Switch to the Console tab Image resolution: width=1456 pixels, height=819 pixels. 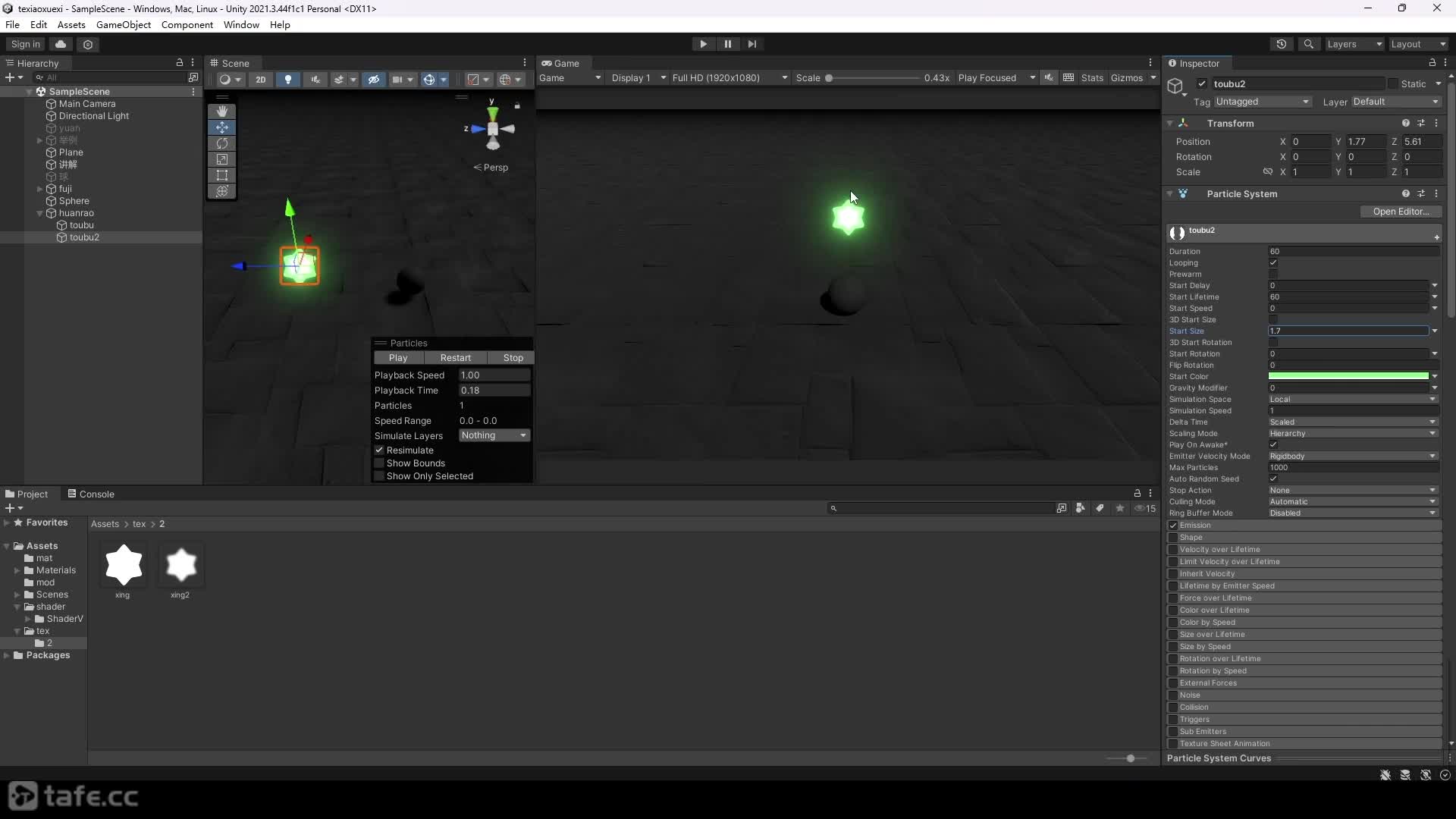click(x=91, y=494)
